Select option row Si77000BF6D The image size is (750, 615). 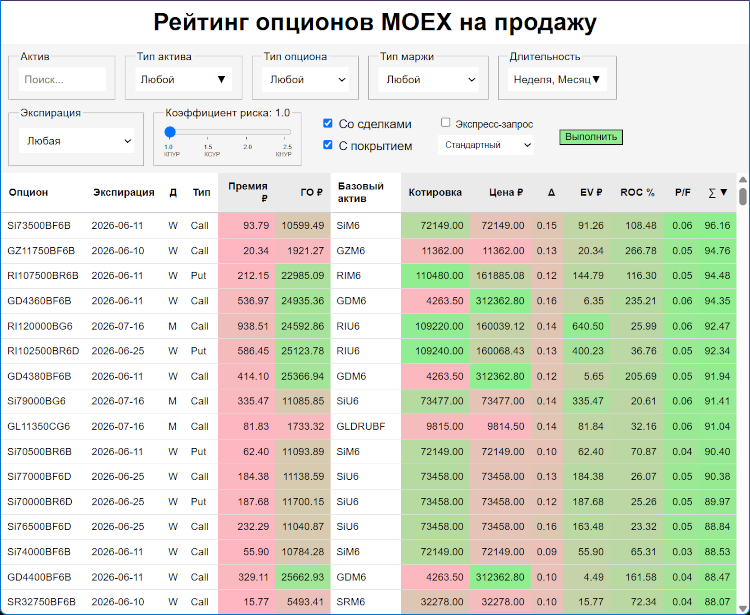(368, 476)
